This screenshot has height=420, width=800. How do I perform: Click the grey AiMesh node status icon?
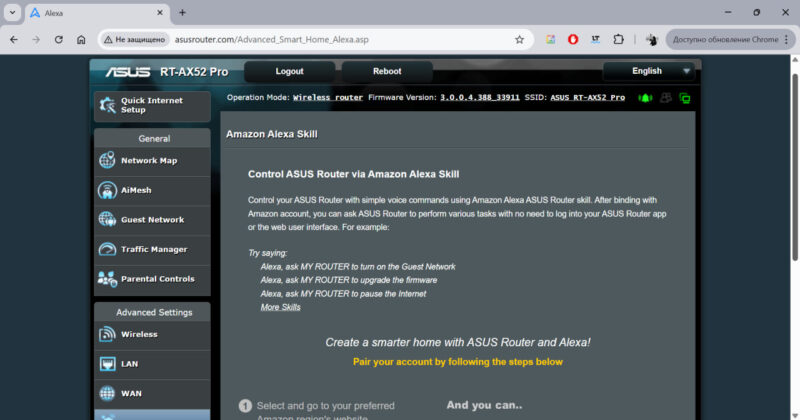click(x=666, y=97)
